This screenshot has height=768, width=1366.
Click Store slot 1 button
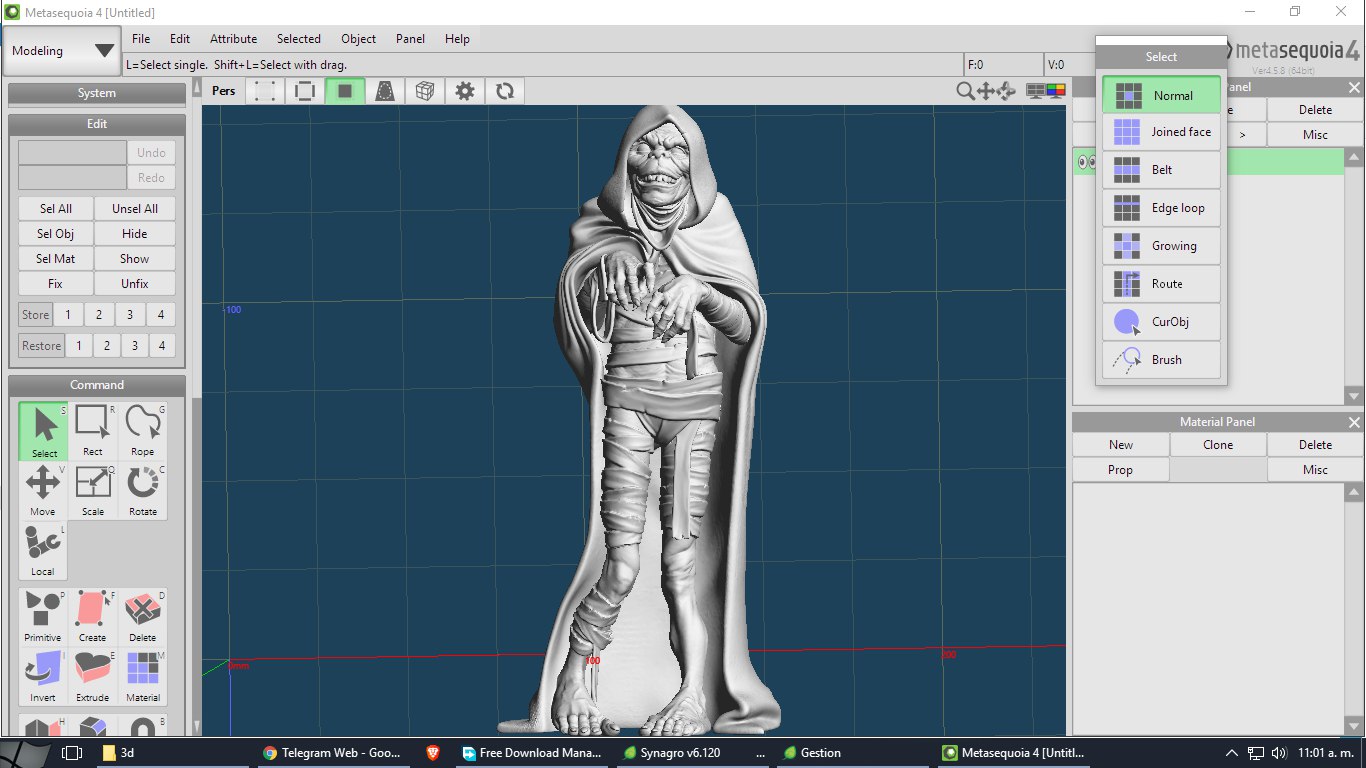pos(68,315)
